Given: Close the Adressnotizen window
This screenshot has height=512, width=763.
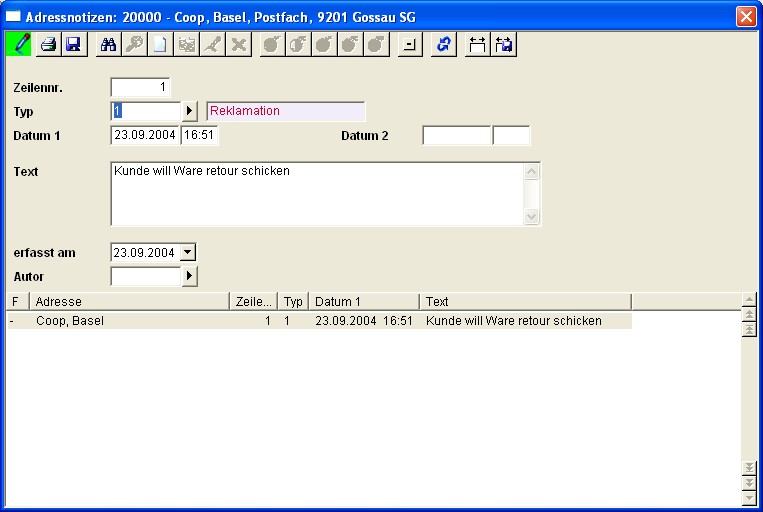Looking at the screenshot, I should point(746,17).
